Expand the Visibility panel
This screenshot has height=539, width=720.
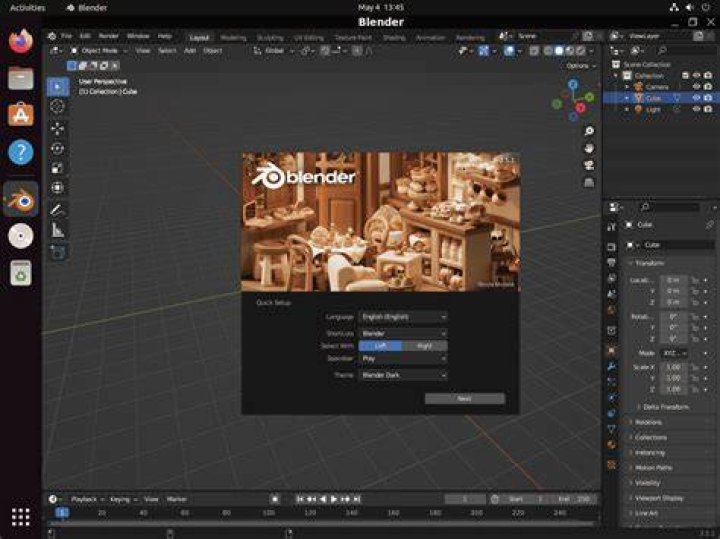(647, 483)
